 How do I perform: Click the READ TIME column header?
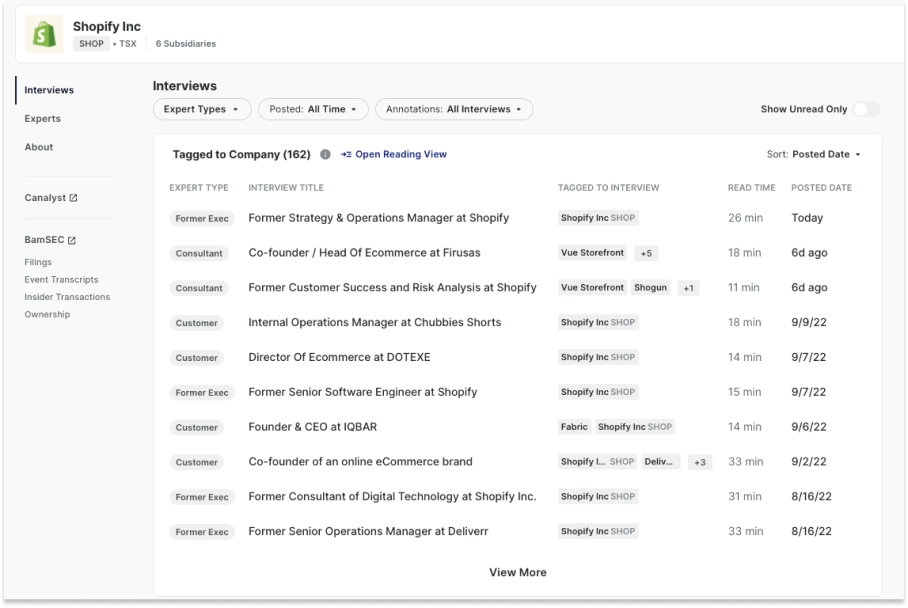click(x=751, y=188)
